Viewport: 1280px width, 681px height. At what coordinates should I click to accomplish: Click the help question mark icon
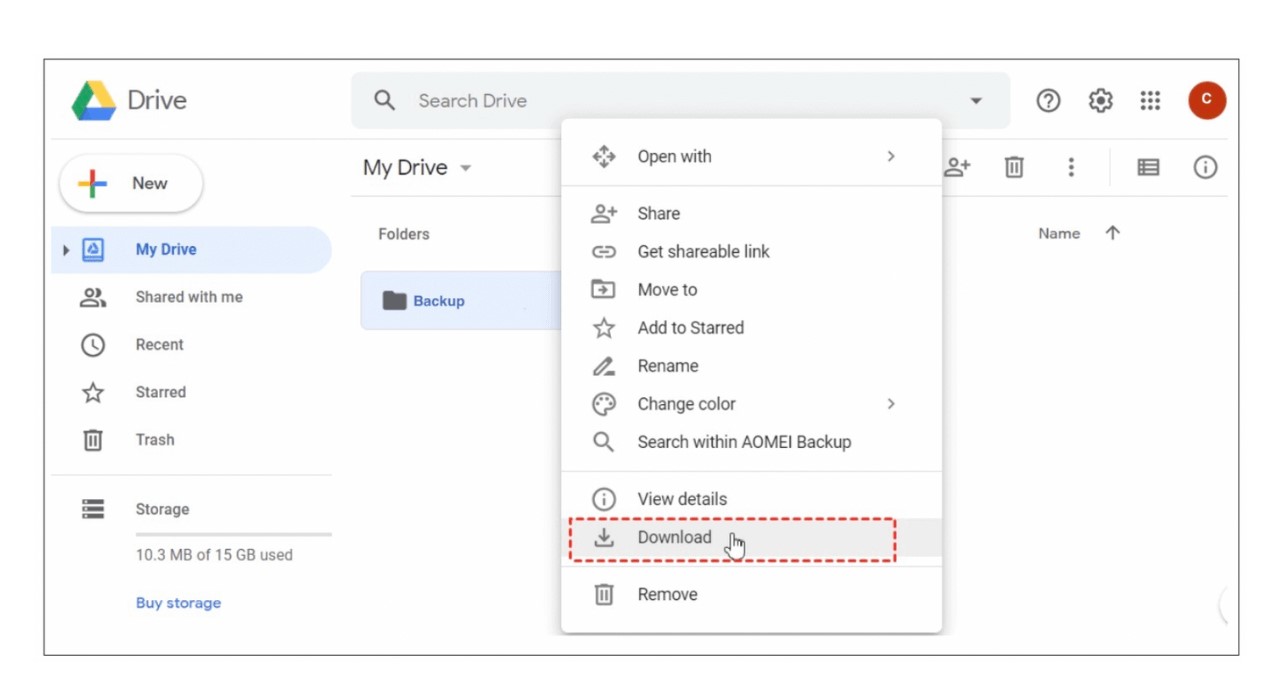[1048, 100]
